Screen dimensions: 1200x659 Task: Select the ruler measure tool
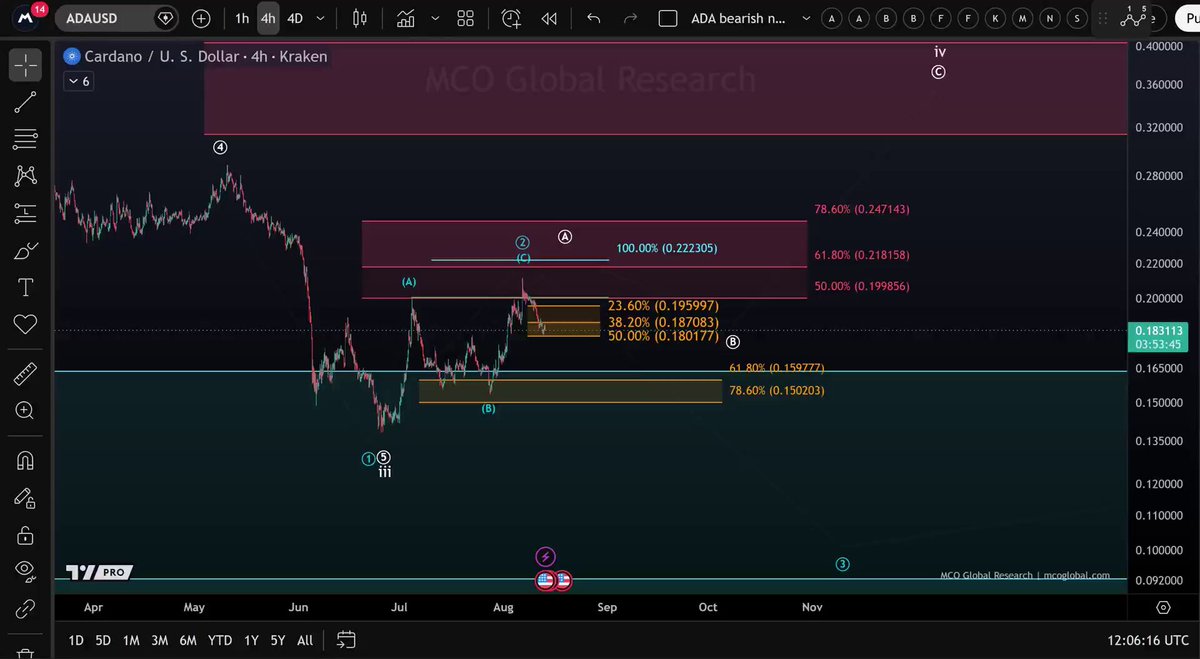[x=25, y=374]
